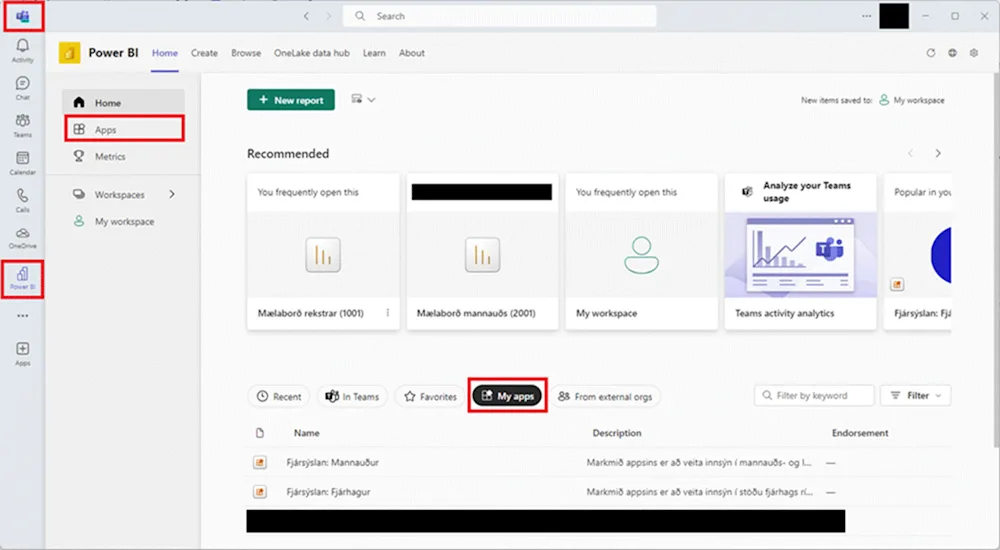Show Favorites items filter

coord(430,396)
